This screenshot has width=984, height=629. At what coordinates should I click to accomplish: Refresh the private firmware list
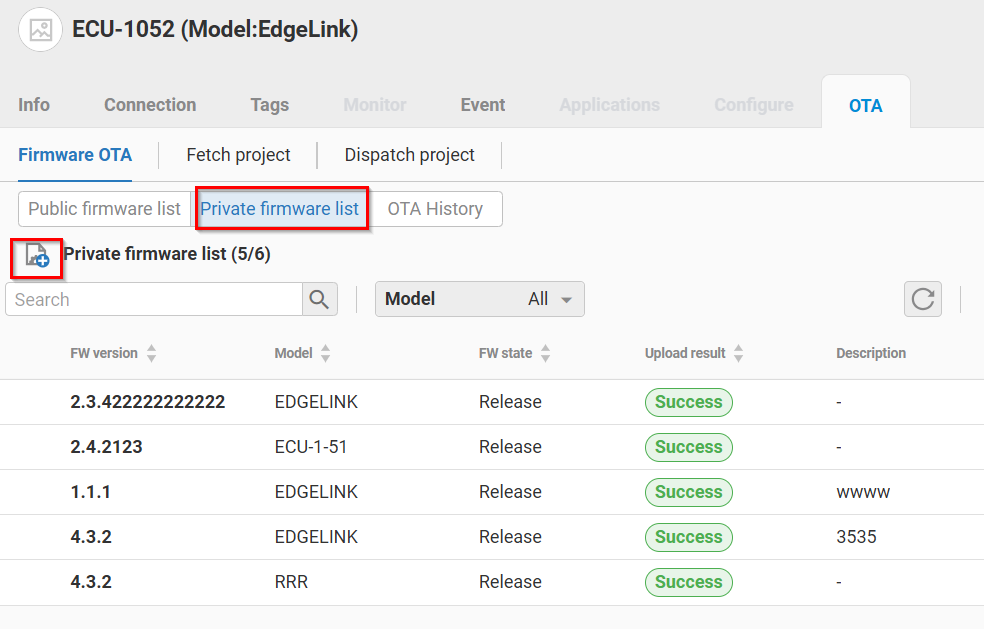coord(922,299)
